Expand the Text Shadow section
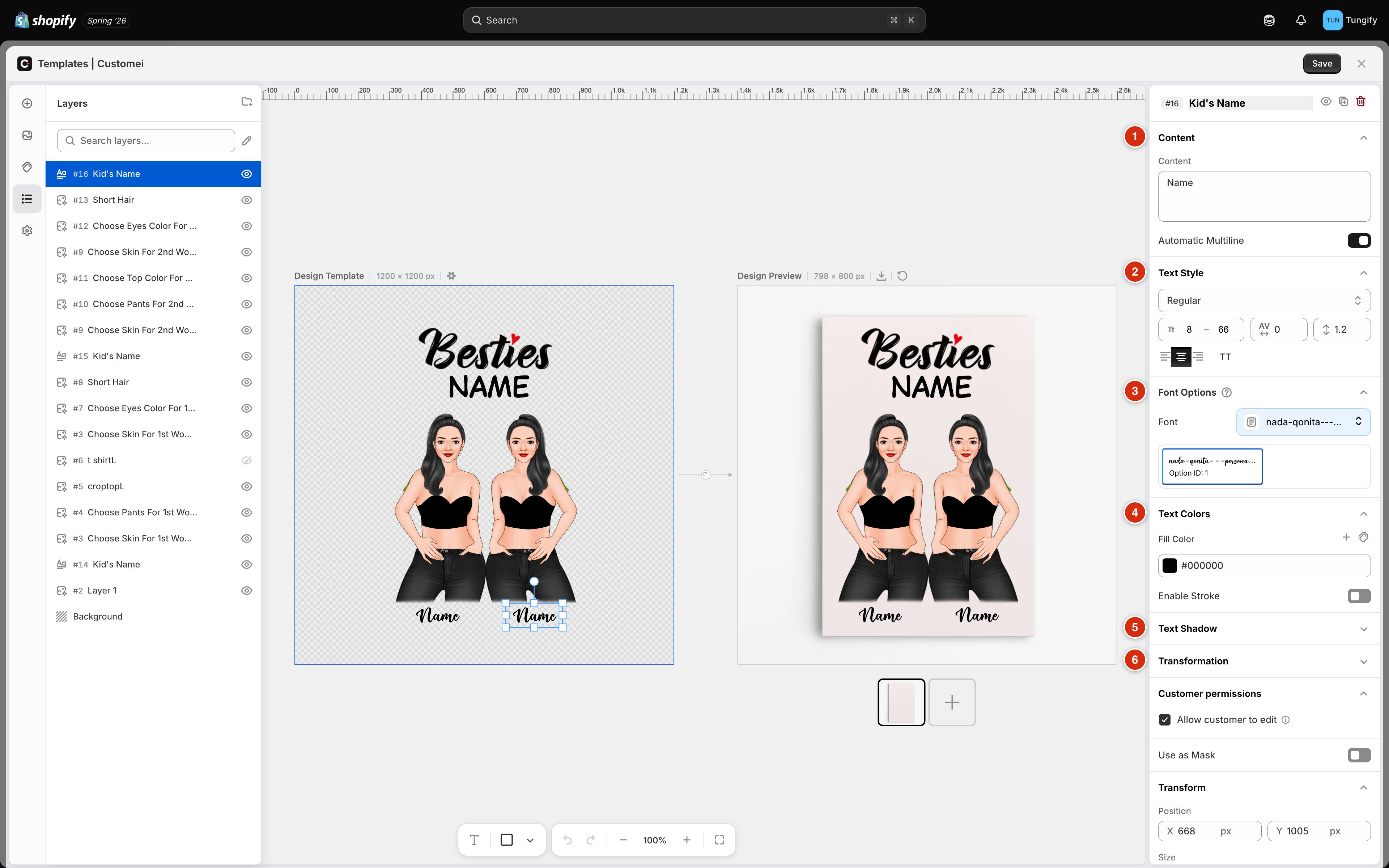Image resolution: width=1389 pixels, height=868 pixels. [x=1364, y=629]
